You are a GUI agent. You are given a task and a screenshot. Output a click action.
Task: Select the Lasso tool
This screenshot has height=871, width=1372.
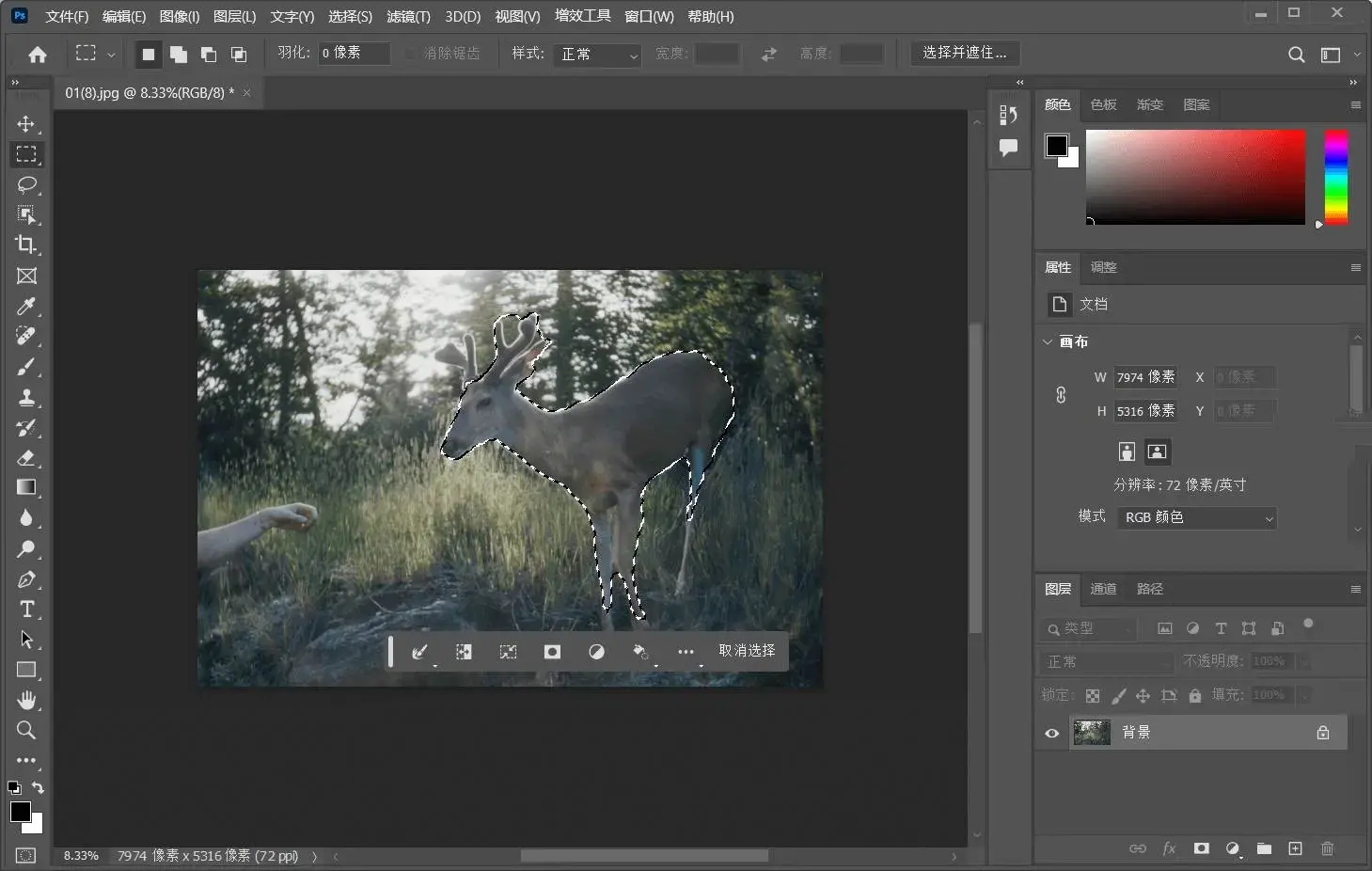point(26,185)
